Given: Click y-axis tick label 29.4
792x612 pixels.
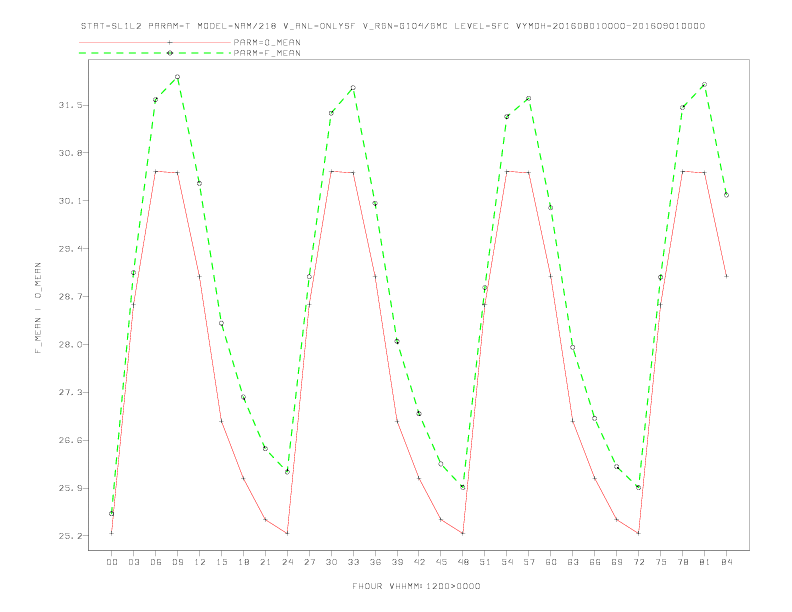Looking at the screenshot, I should (71, 248).
